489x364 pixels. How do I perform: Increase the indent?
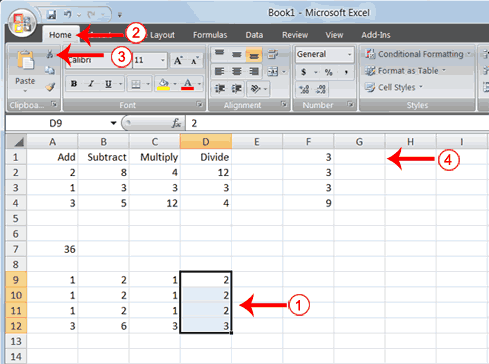pos(237,89)
